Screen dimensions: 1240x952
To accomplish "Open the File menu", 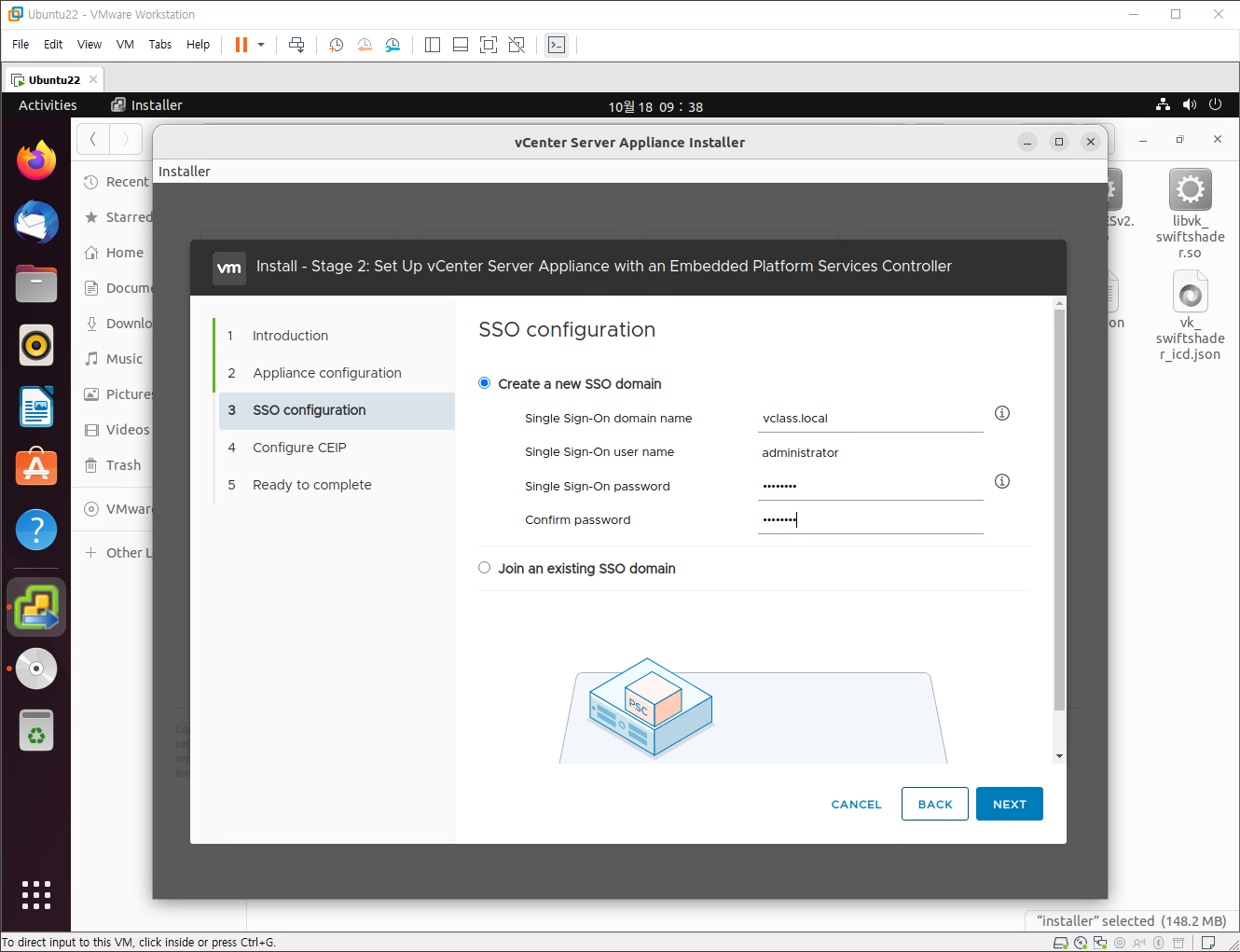I will [x=21, y=45].
